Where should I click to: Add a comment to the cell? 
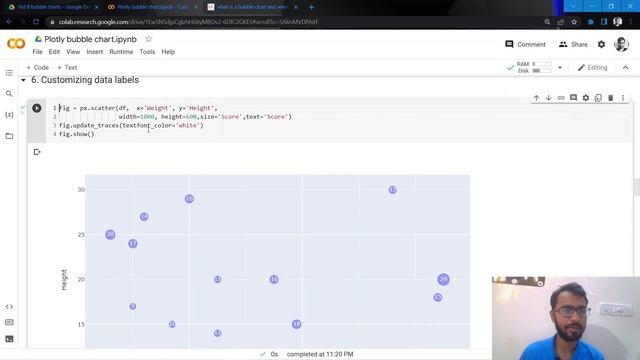[573, 98]
